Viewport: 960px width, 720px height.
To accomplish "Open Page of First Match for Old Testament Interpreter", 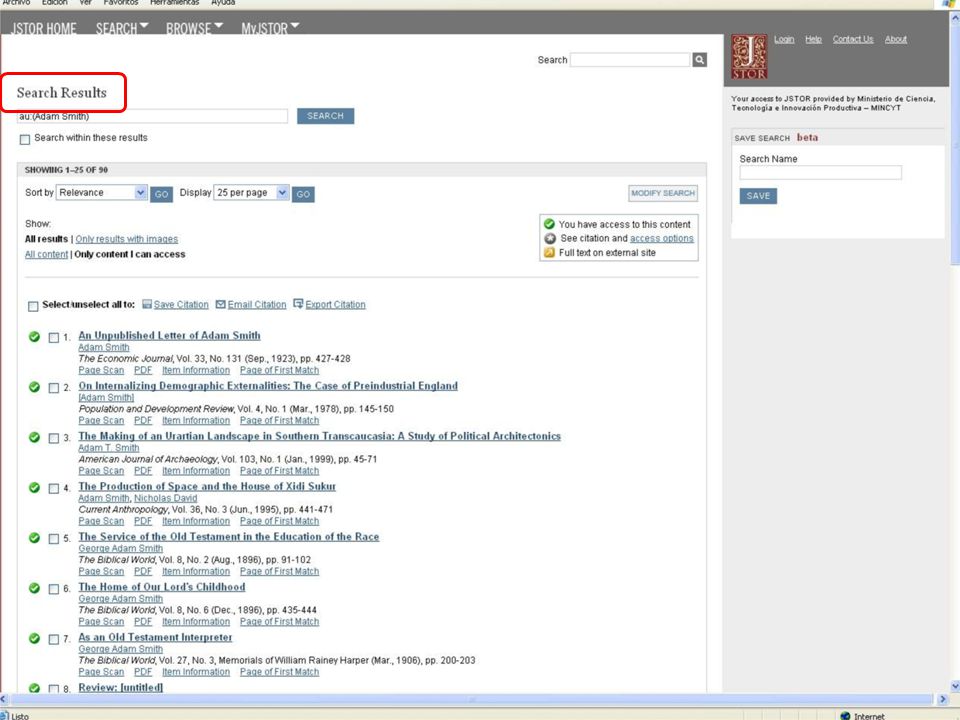I will pyautogui.click(x=279, y=672).
